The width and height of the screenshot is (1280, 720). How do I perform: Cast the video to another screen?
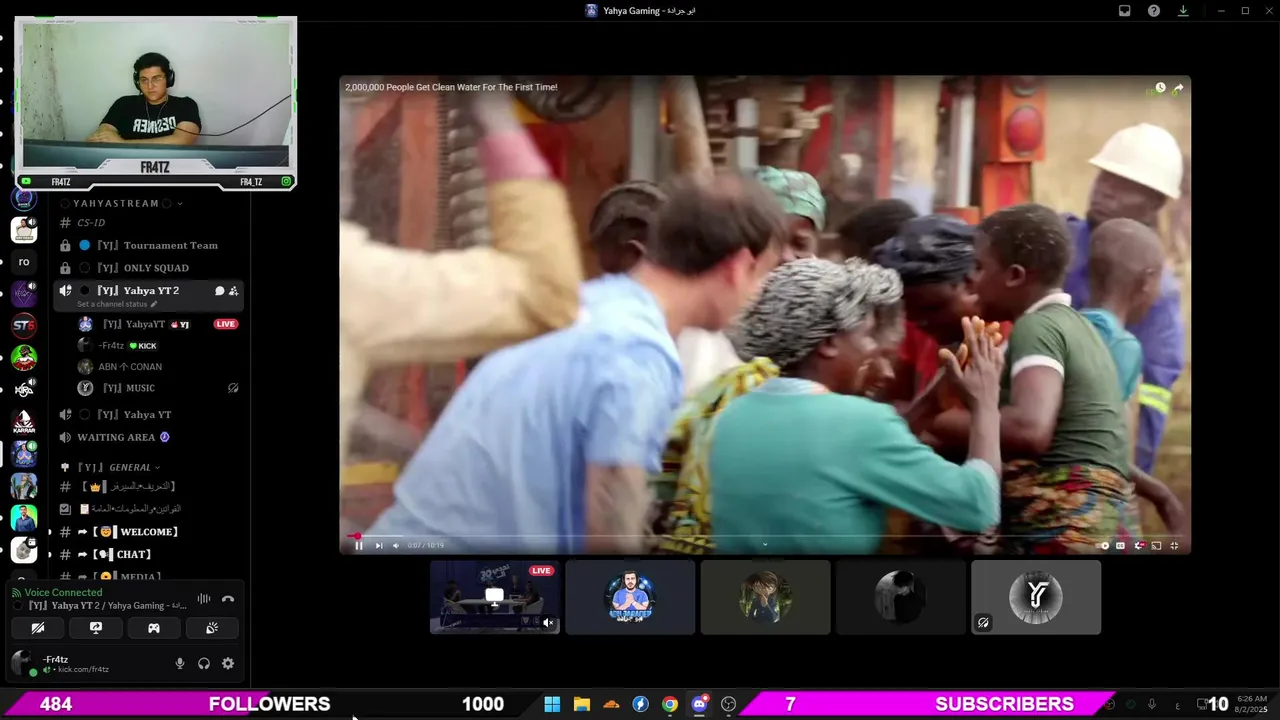1156,545
